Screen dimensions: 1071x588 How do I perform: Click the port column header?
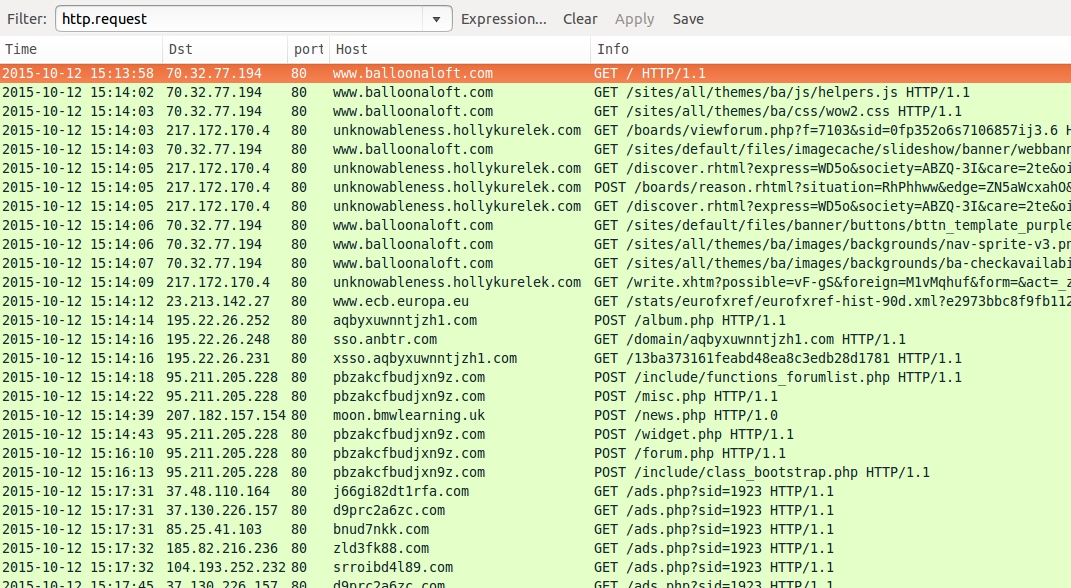[308, 49]
